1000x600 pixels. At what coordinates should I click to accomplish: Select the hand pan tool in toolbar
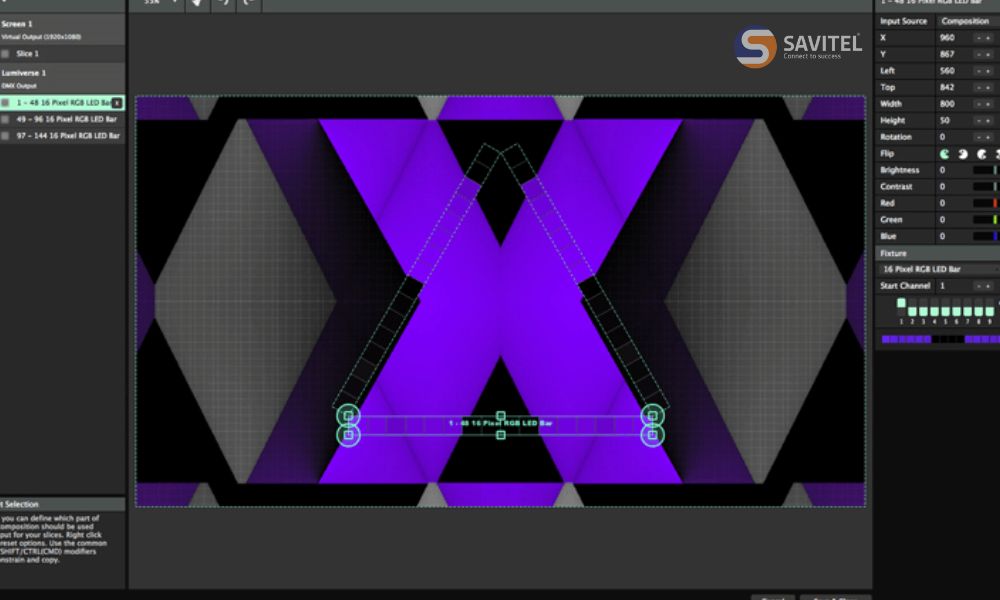click(x=195, y=3)
